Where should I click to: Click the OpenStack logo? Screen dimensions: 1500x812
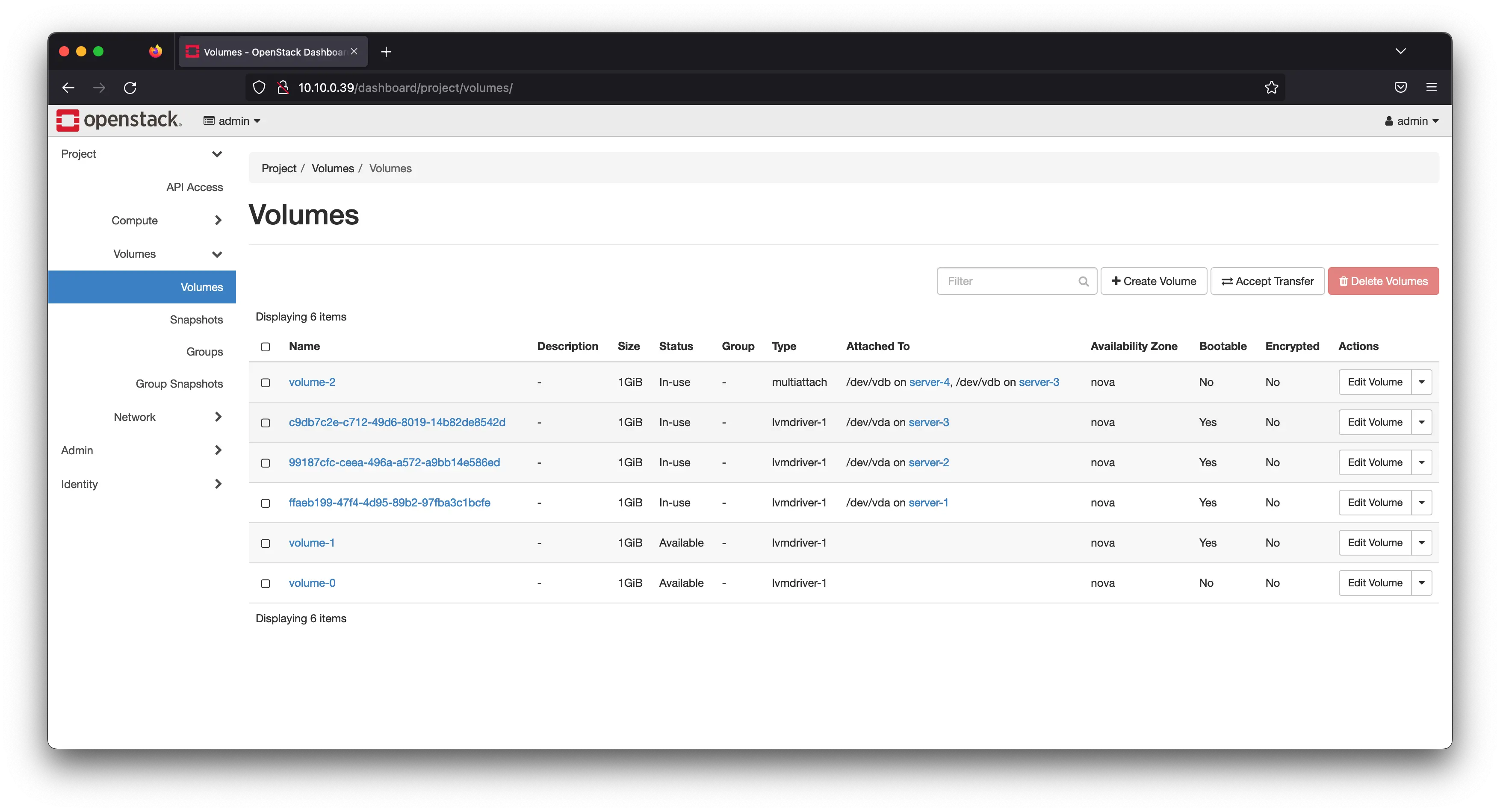pyautogui.click(x=119, y=120)
